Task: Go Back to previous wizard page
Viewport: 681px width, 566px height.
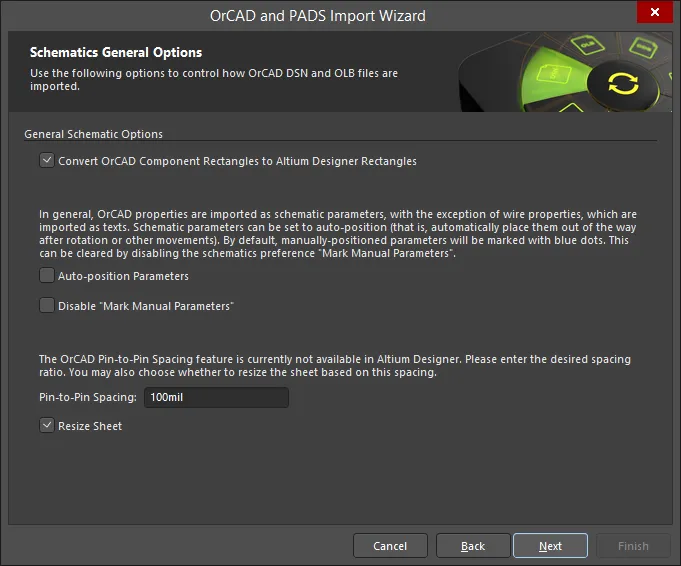Action: [473, 546]
